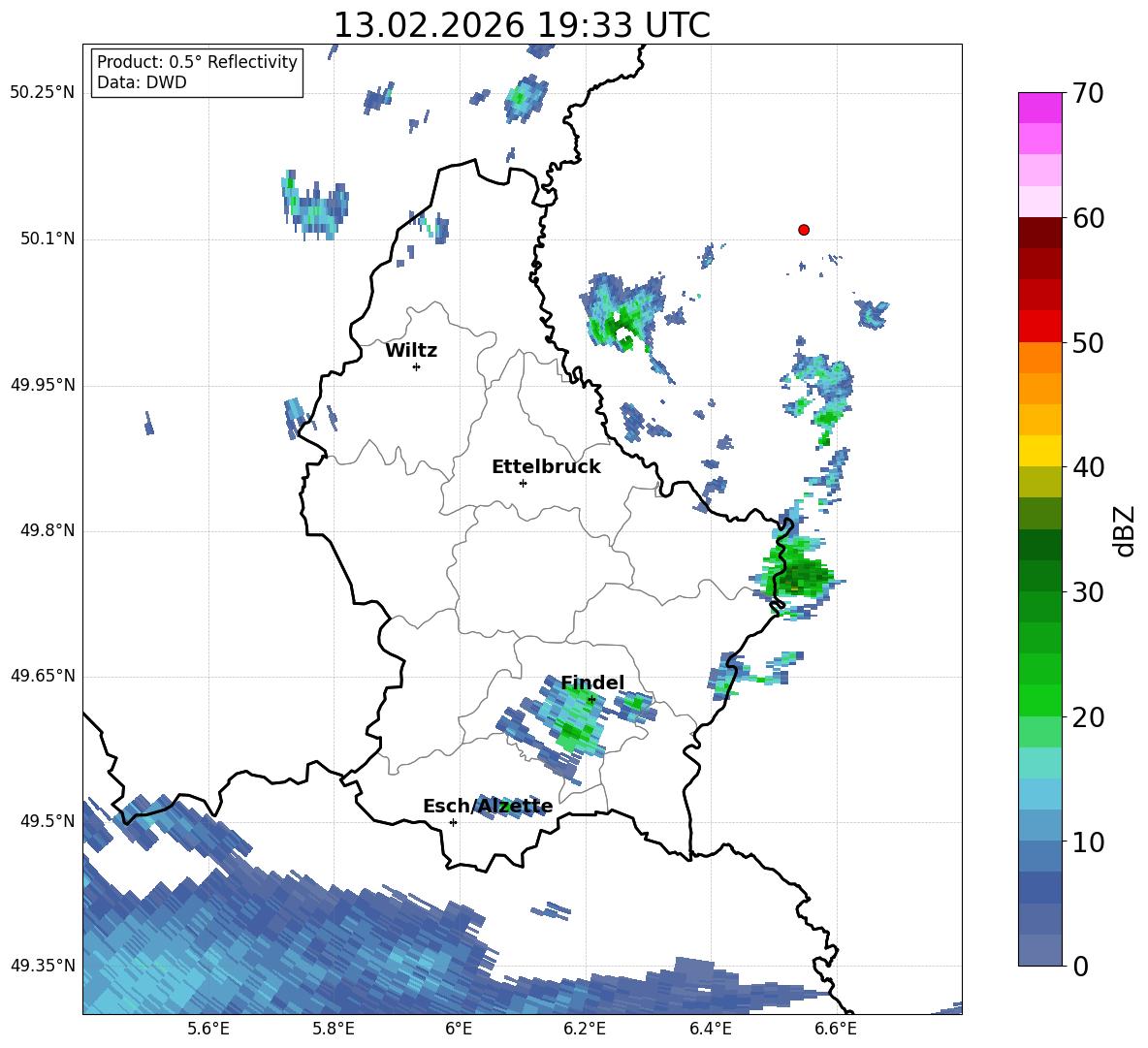Click the red station marker dot

804,230
